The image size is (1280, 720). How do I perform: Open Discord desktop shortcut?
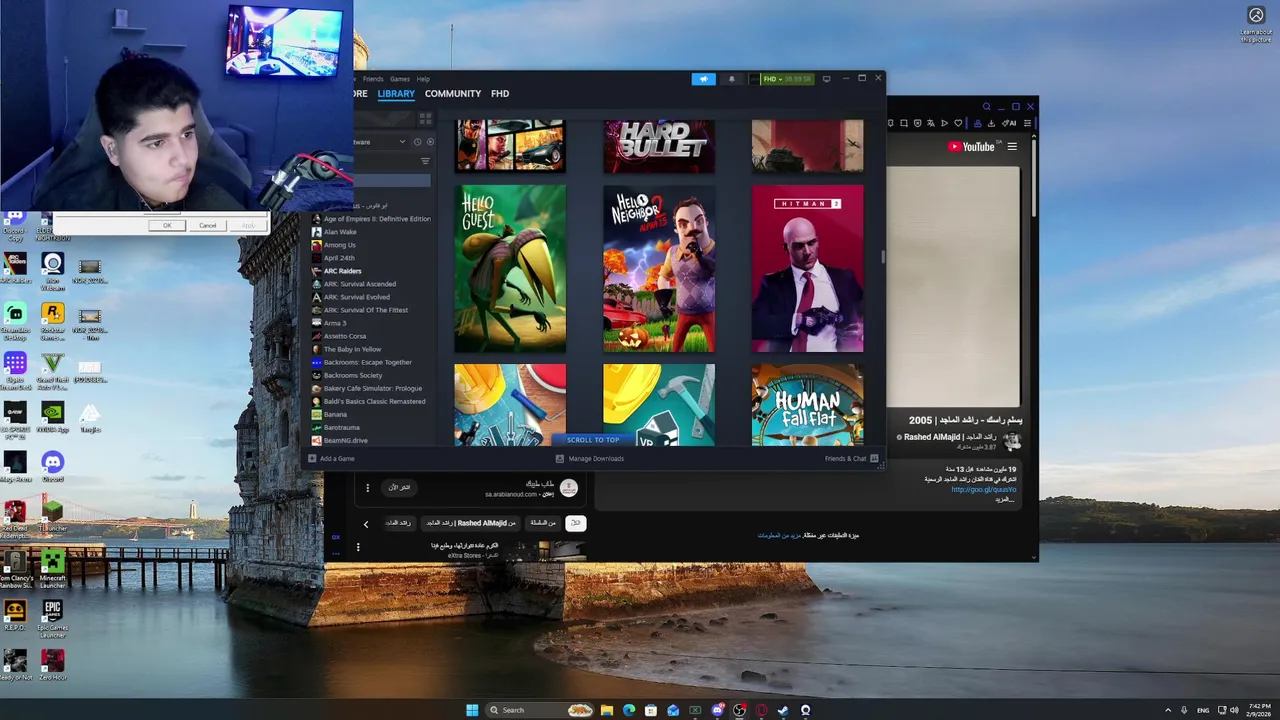(x=52, y=465)
